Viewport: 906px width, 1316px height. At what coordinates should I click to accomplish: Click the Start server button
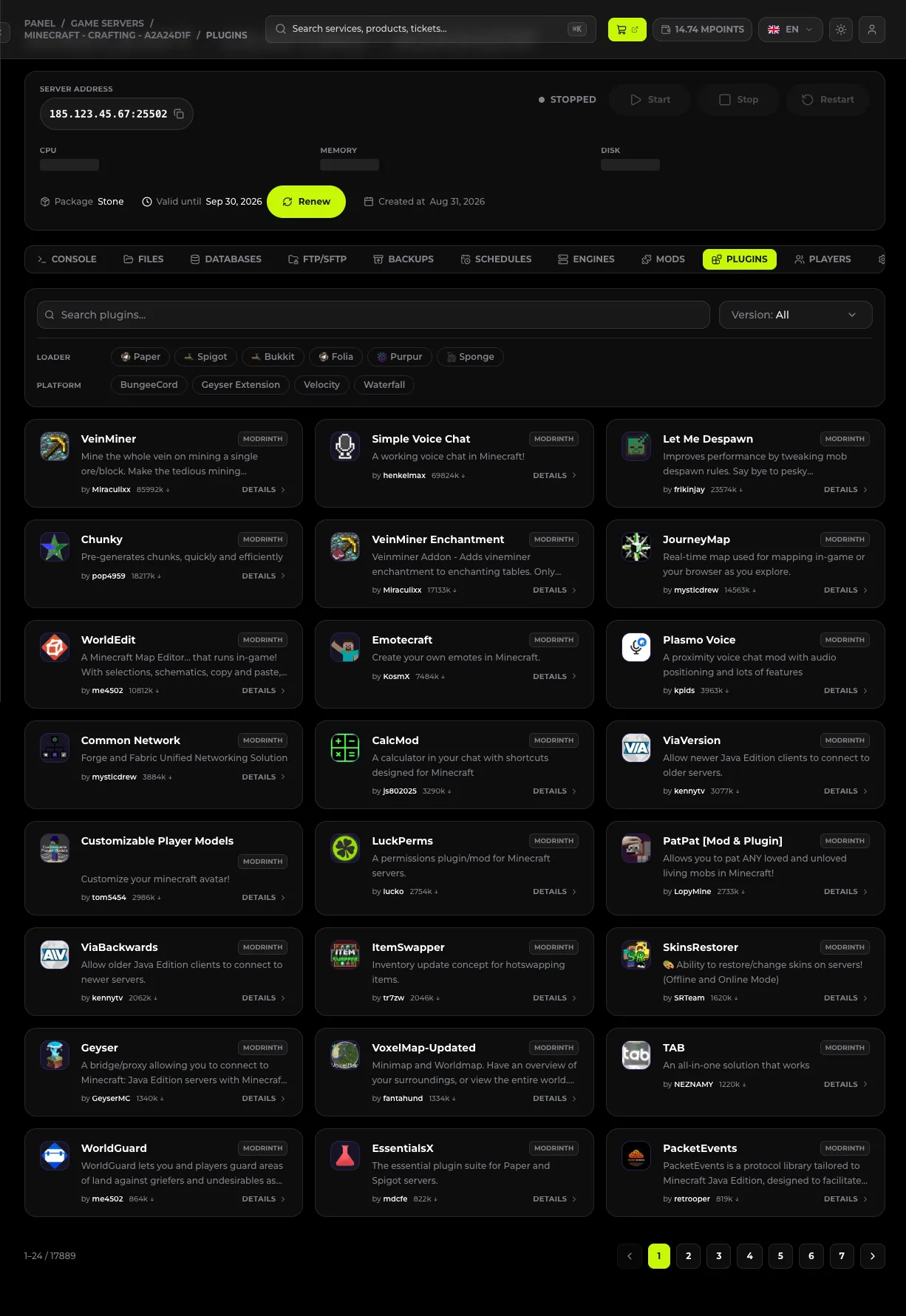(650, 100)
